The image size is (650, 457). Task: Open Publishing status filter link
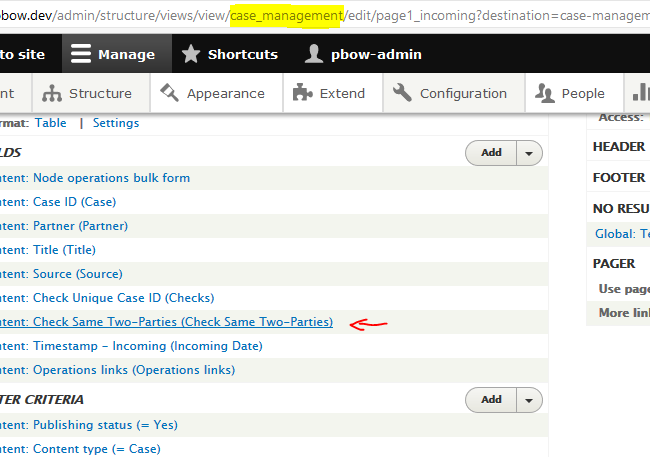(89, 425)
